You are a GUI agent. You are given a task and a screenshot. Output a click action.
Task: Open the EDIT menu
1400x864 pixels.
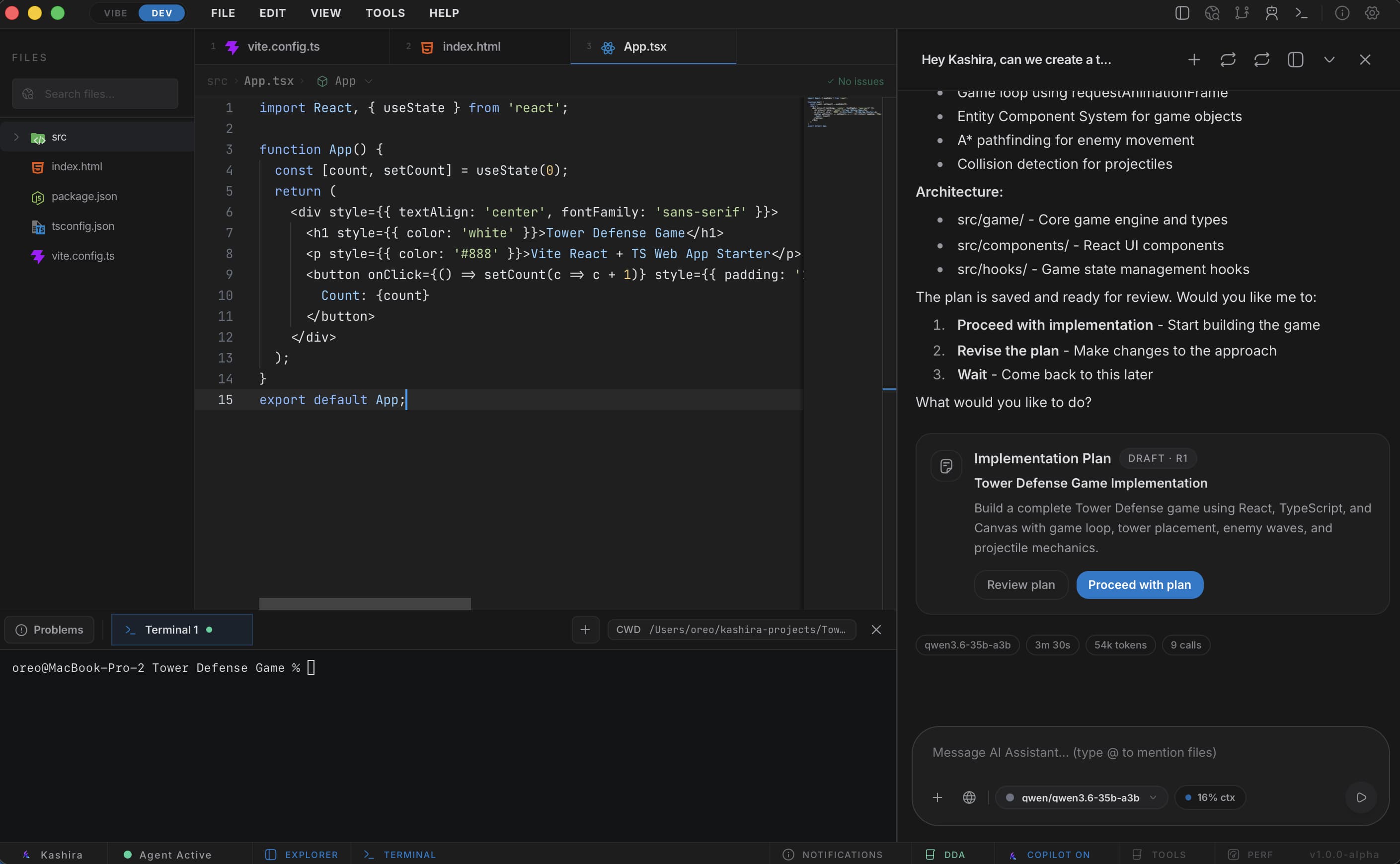point(272,12)
